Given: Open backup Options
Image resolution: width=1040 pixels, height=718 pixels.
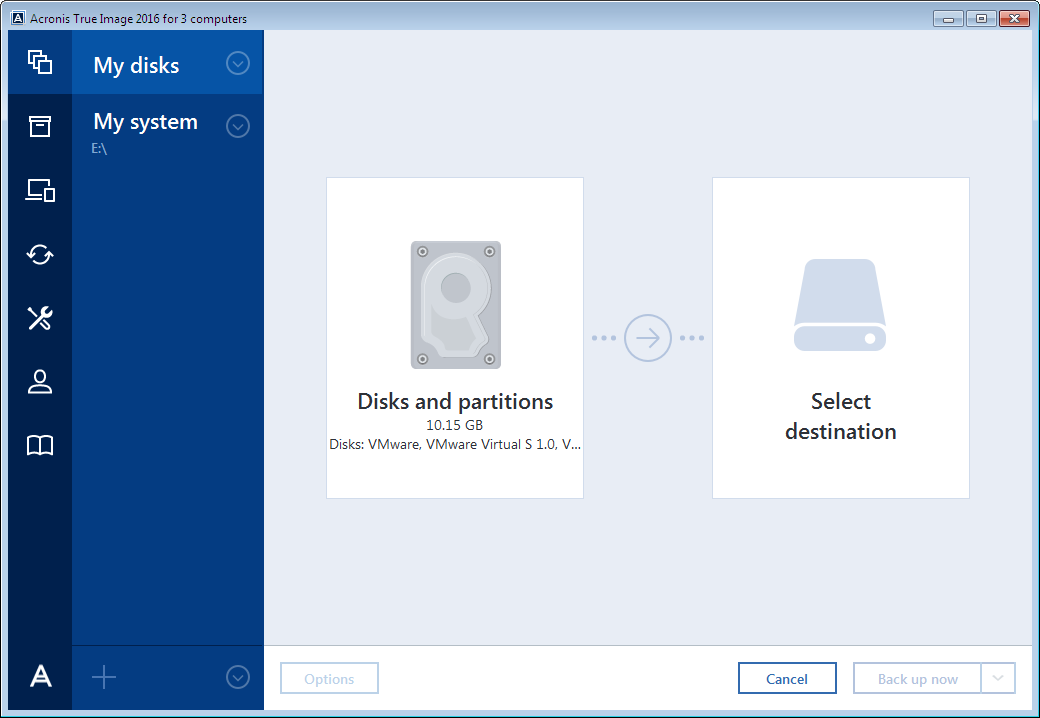Looking at the screenshot, I should point(329,678).
